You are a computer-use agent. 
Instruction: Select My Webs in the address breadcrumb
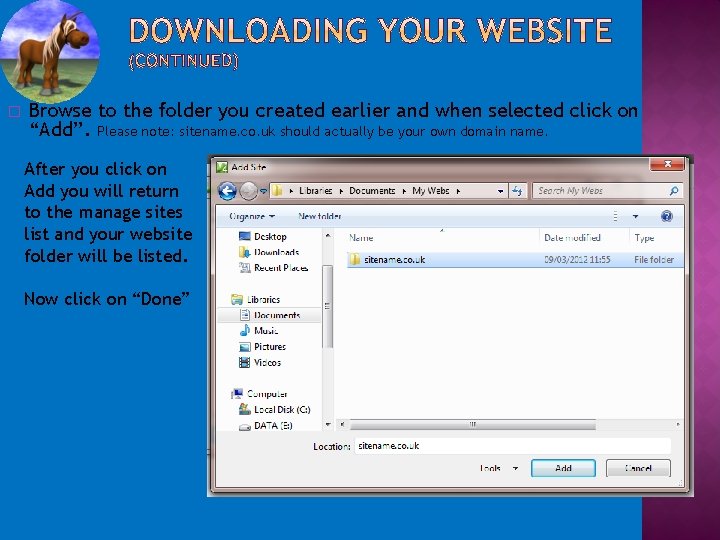(430, 191)
